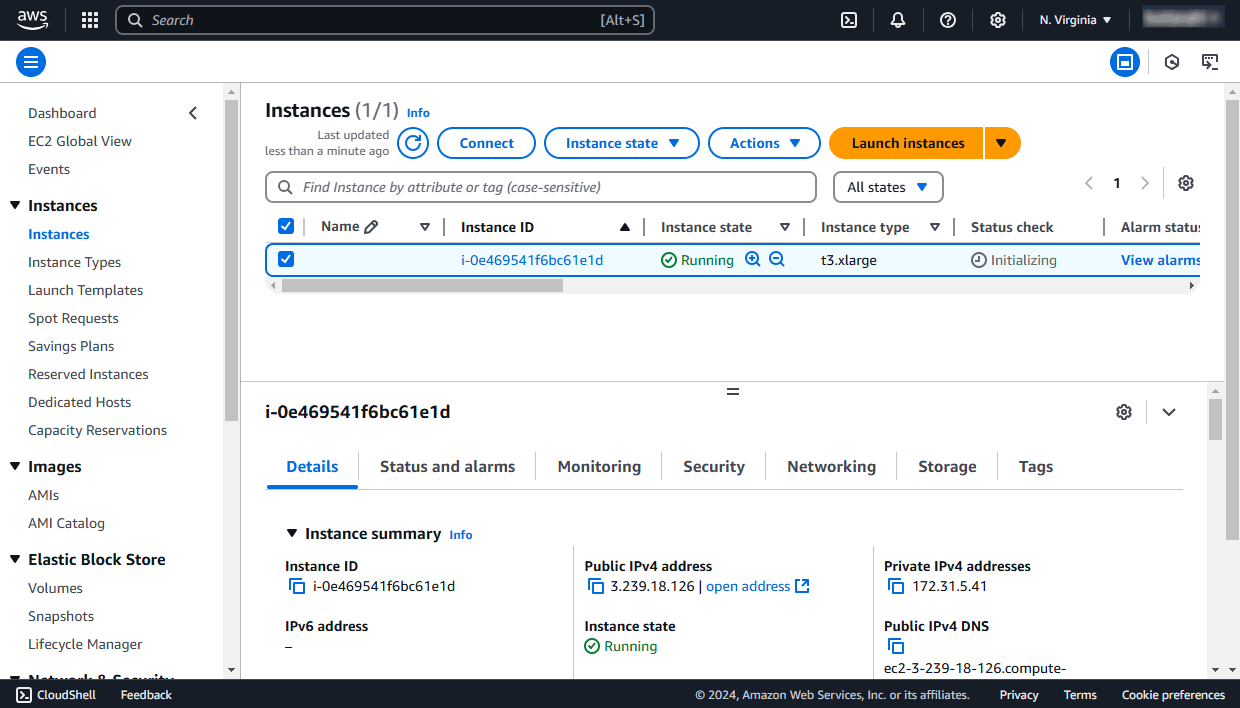Image resolution: width=1240 pixels, height=708 pixels.
Task: Copy the Private IPv4 address
Action: (896, 586)
